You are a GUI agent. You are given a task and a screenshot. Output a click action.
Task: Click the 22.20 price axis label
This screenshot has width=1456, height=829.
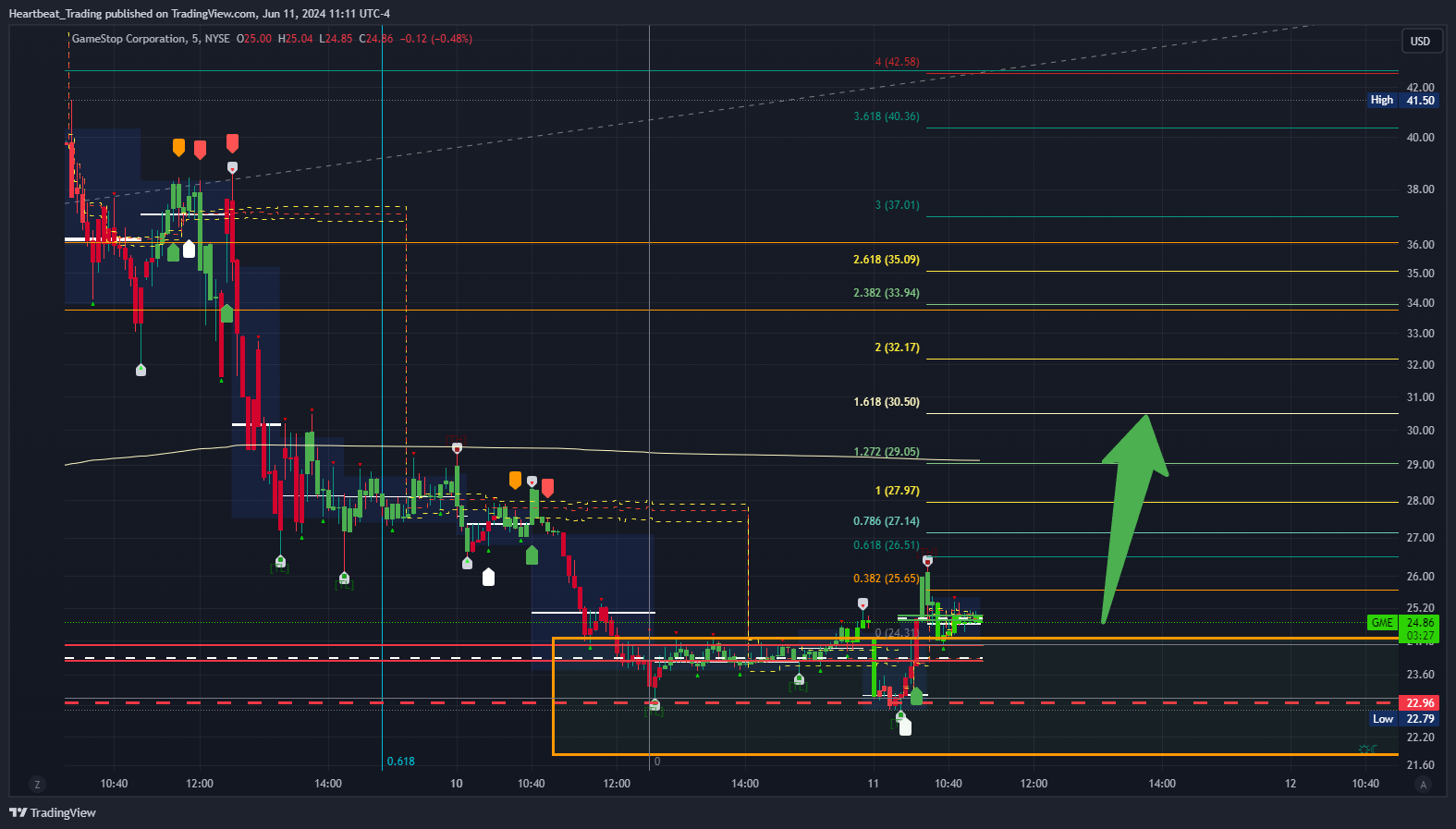(1420, 738)
